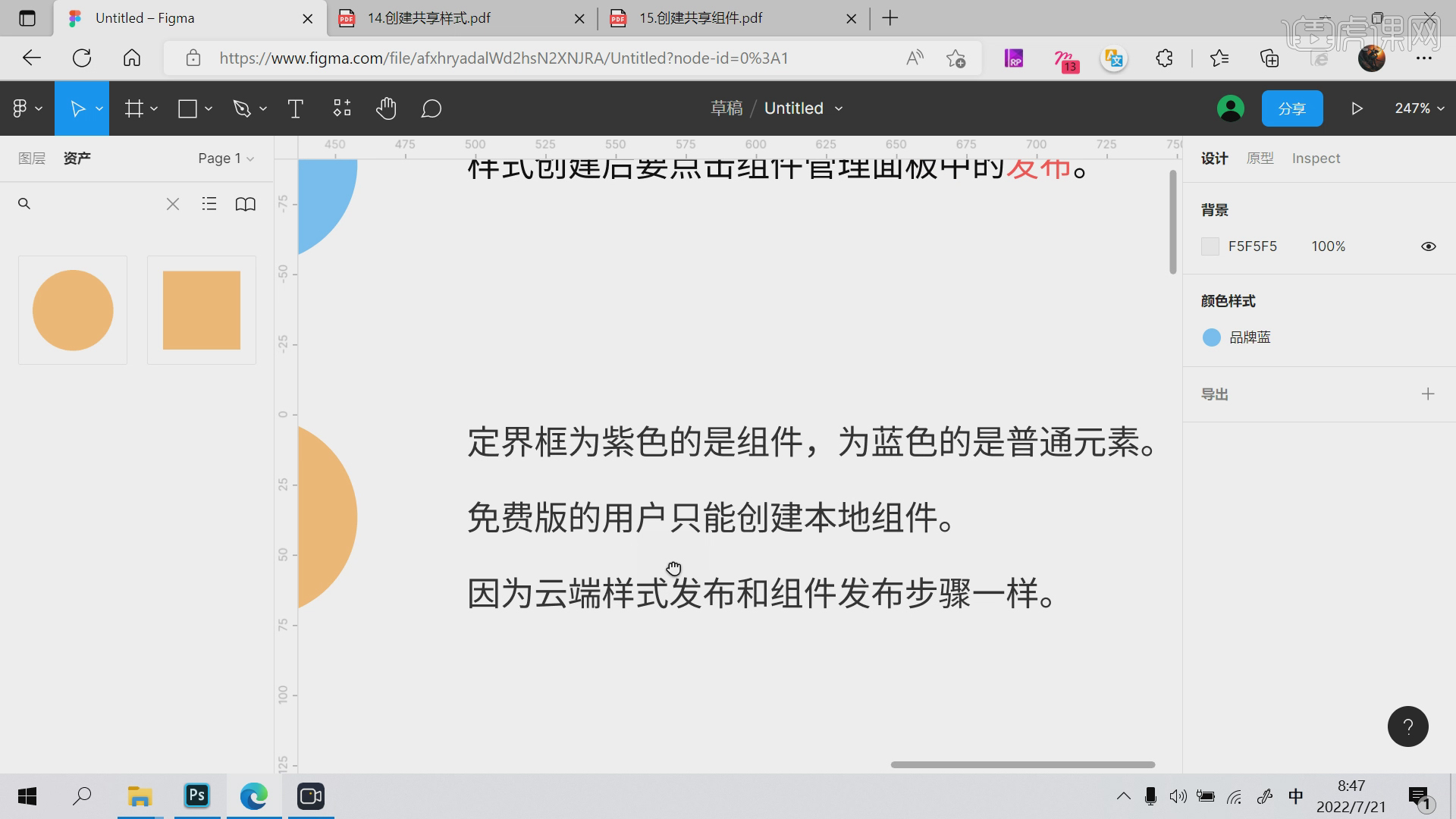Click the Components creation icon in toolbar

tap(340, 108)
